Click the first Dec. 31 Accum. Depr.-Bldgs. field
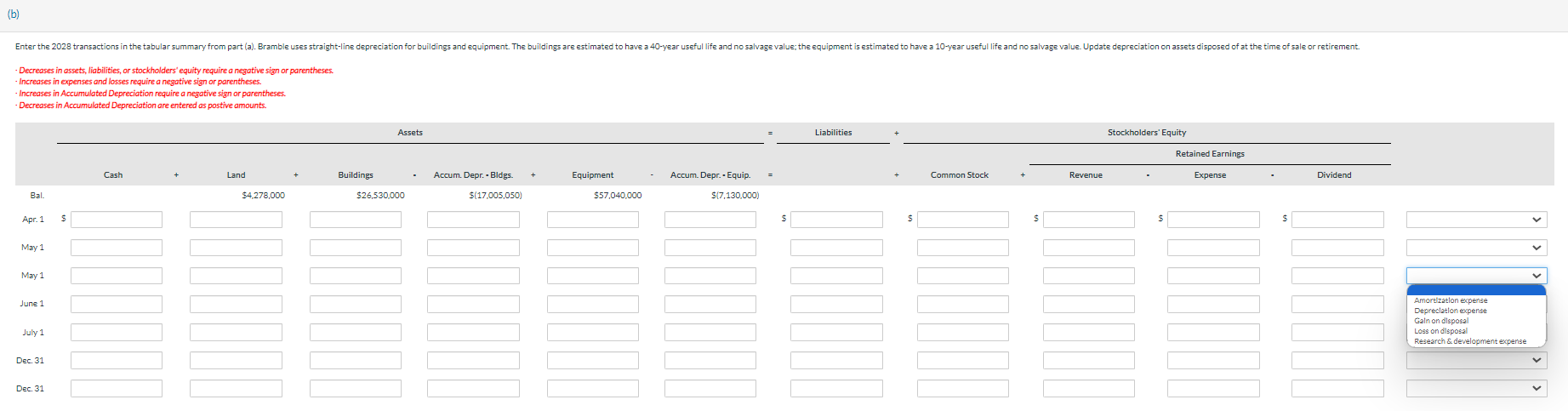1568x411 pixels. pos(473,361)
